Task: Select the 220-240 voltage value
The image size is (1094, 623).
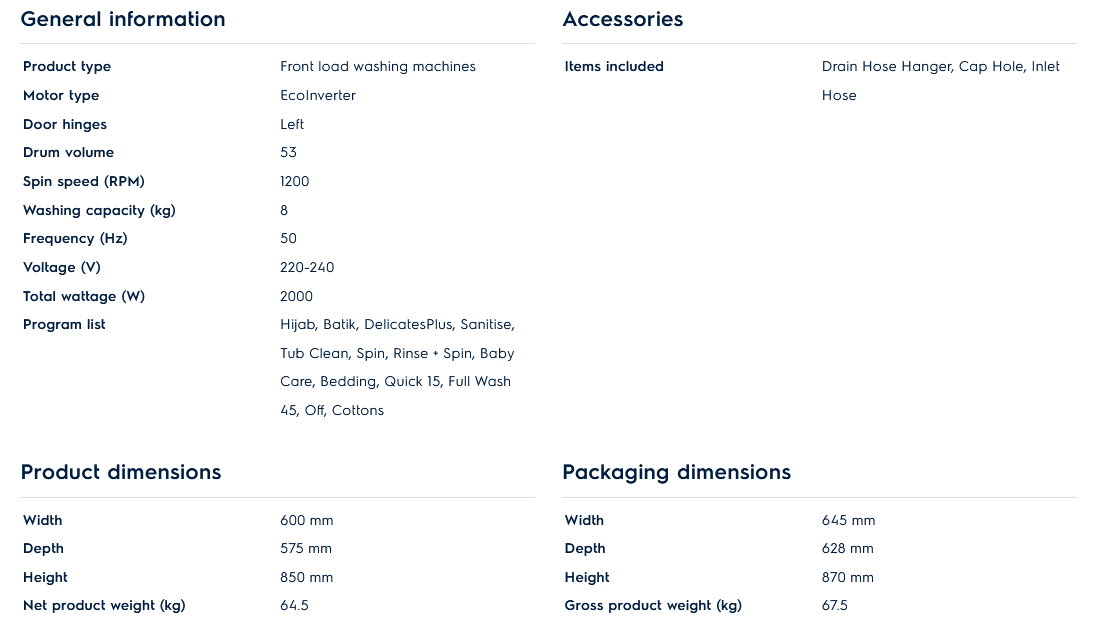Action: tap(307, 268)
